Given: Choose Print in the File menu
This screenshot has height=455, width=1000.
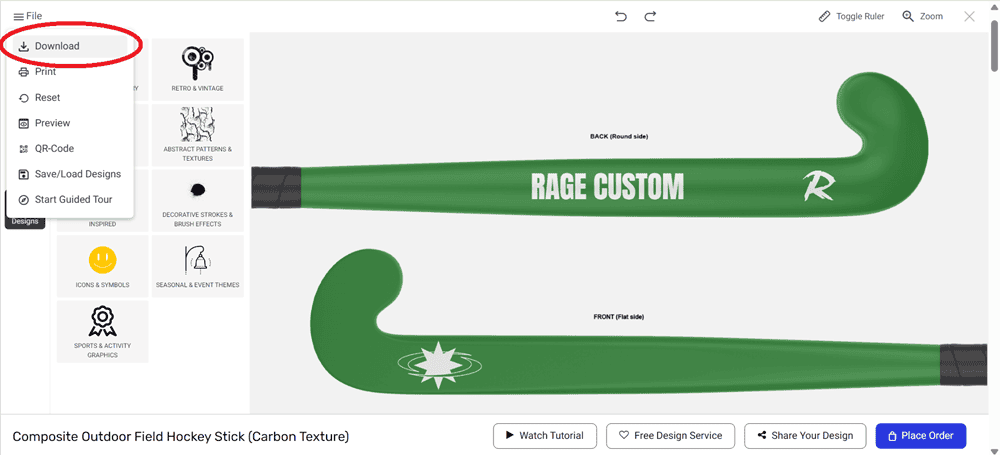Looking at the screenshot, I should [45, 72].
